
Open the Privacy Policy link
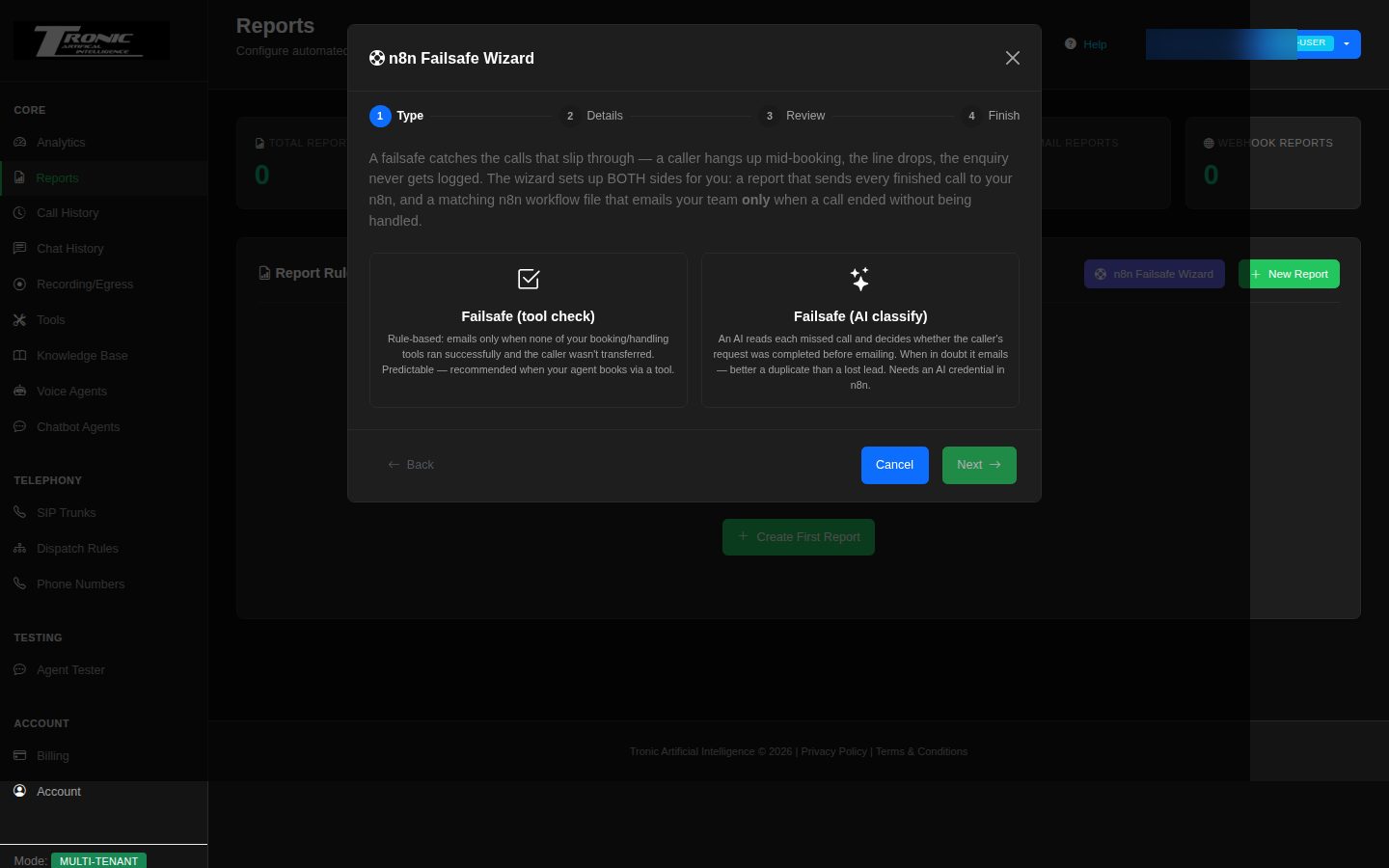[833, 751]
